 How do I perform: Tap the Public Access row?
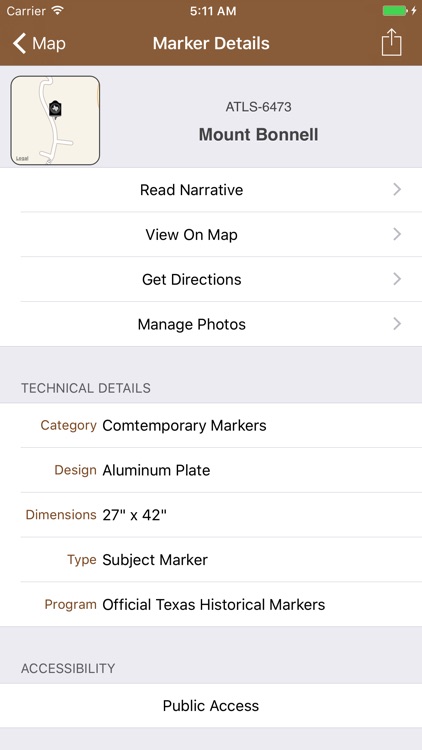211,706
